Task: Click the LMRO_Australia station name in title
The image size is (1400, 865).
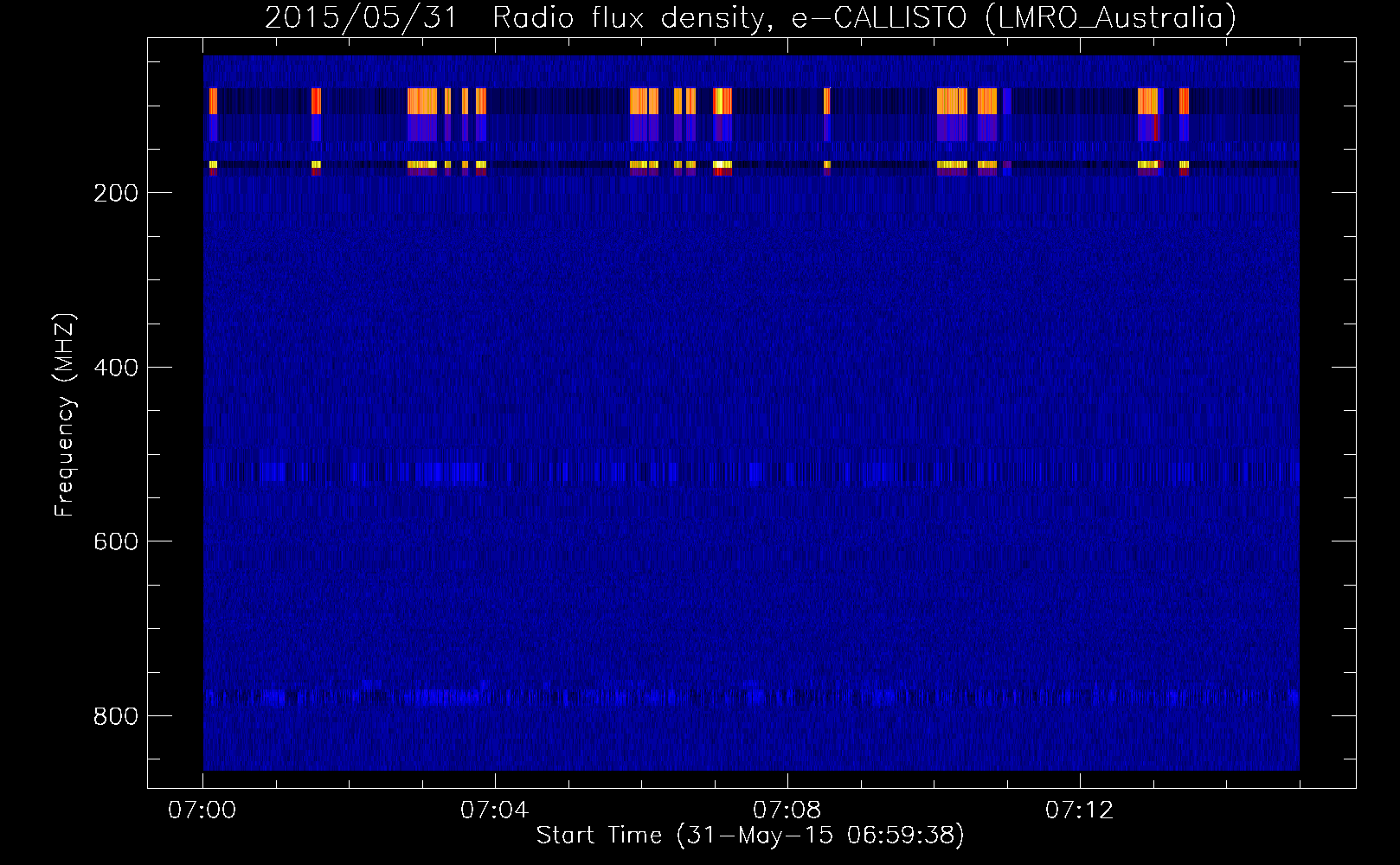Action: [x=1112, y=17]
